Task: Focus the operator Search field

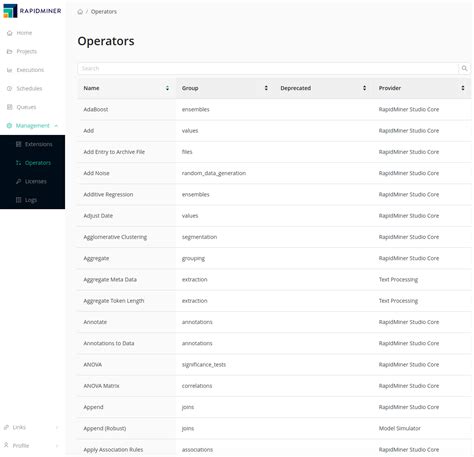Action: [268, 69]
